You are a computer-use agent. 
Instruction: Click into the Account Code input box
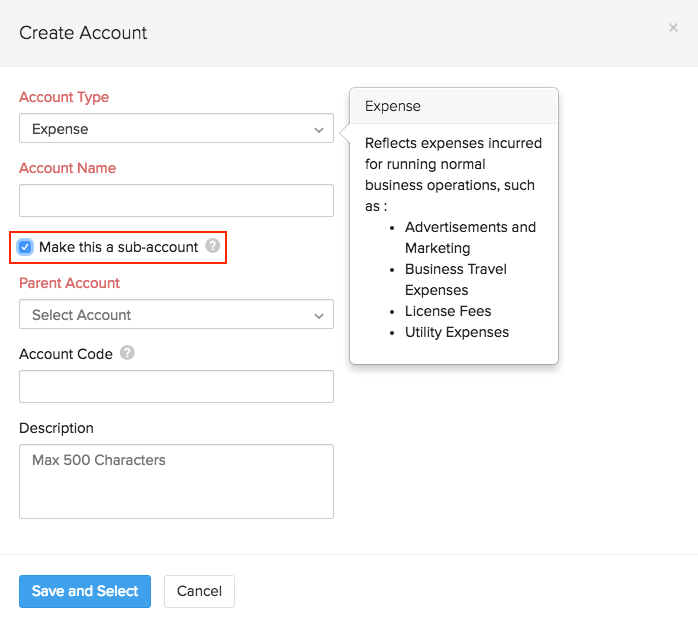176,386
